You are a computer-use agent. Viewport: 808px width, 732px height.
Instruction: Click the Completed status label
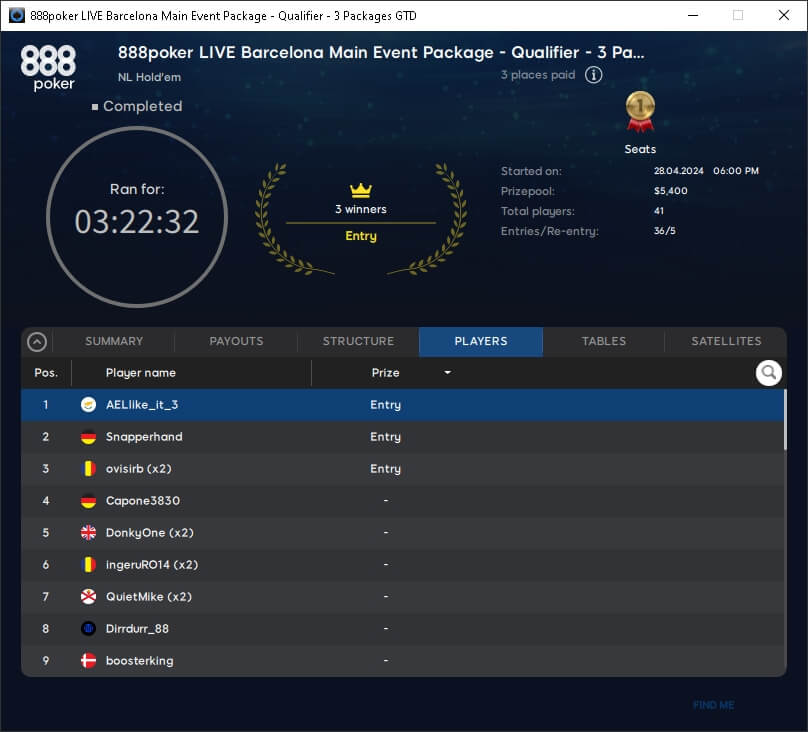click(x=142, y=106)
